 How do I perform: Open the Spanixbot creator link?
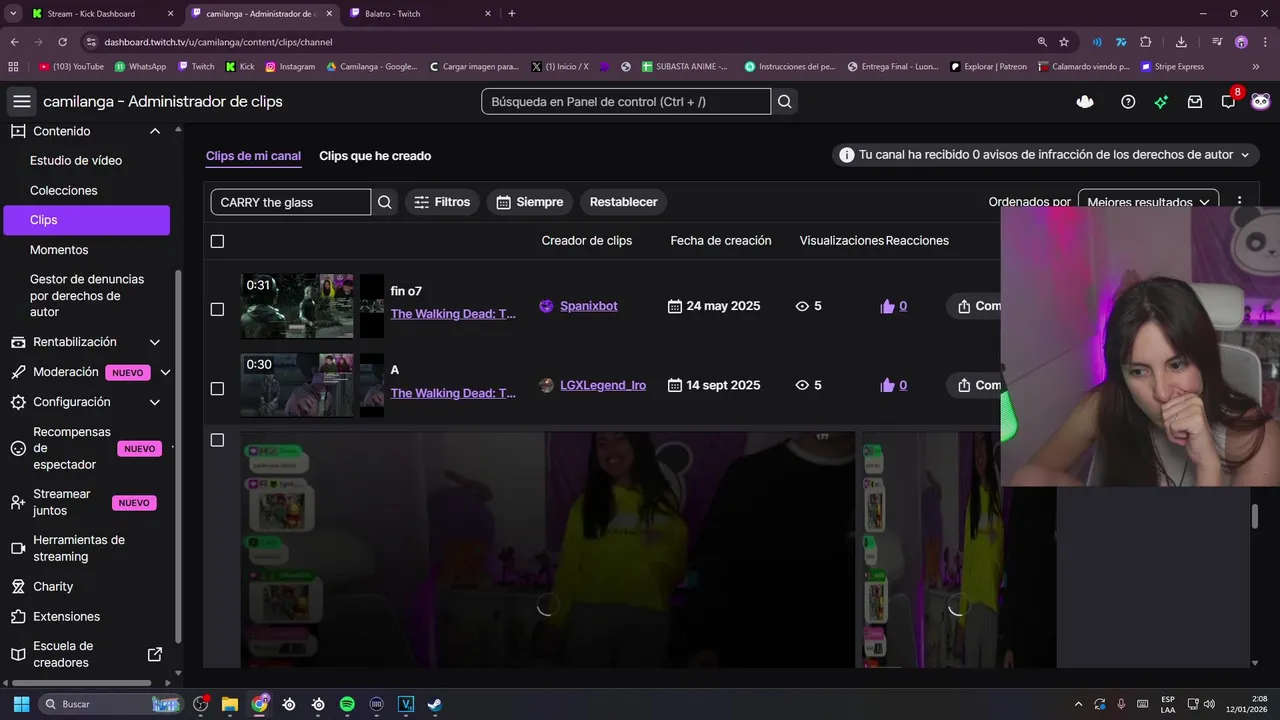click(589, 306)
